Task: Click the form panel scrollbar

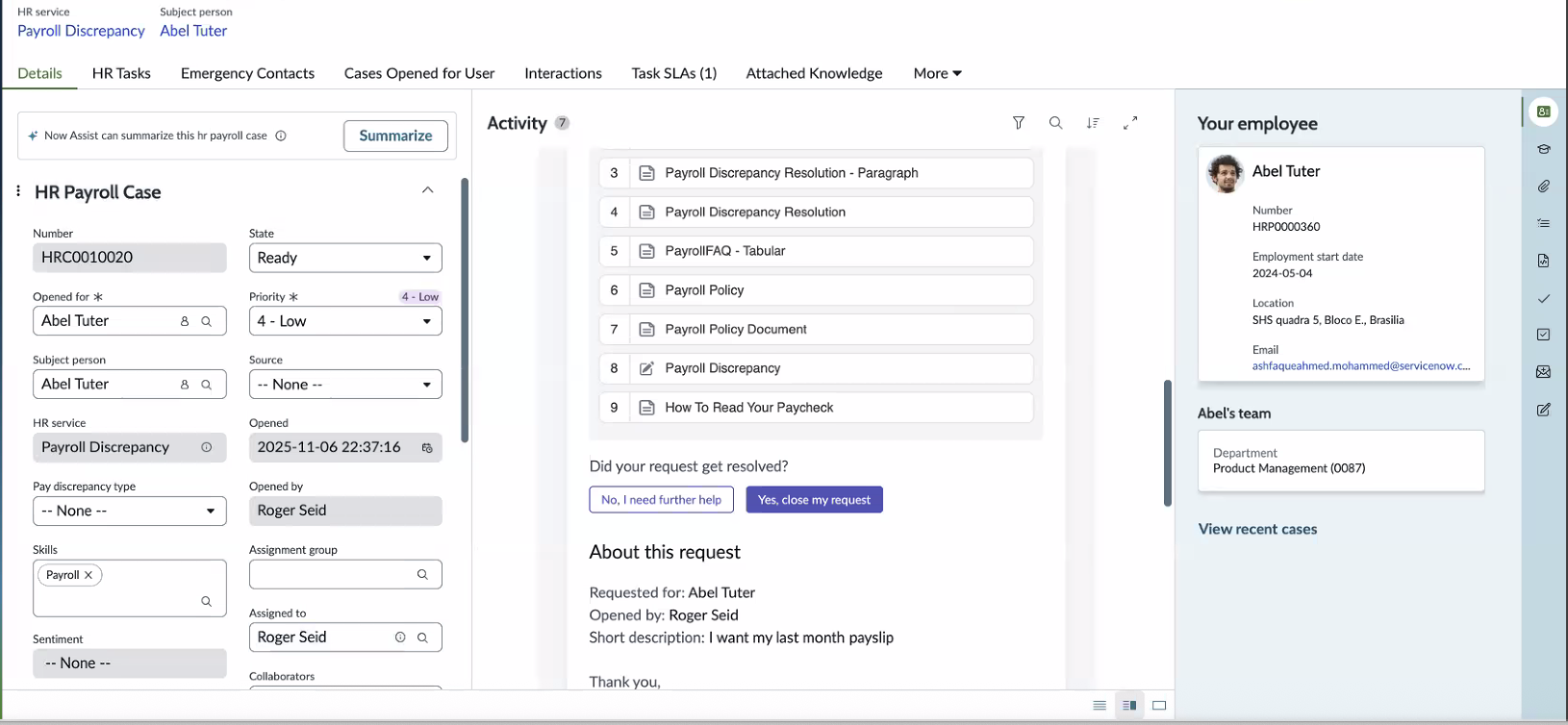Action: 466,310
